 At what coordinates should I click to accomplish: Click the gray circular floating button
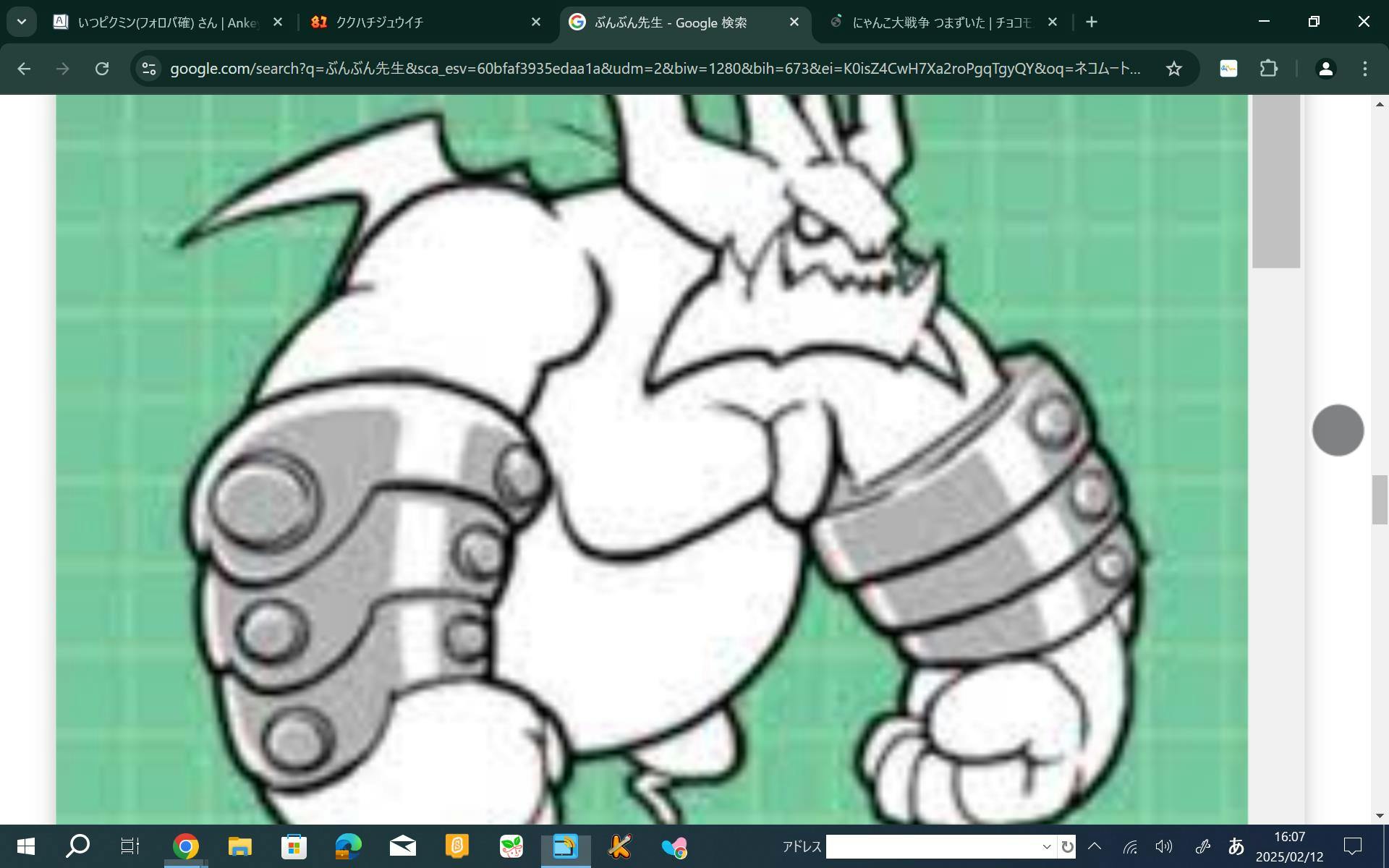pyautogui.click(x=1338, y=430)
